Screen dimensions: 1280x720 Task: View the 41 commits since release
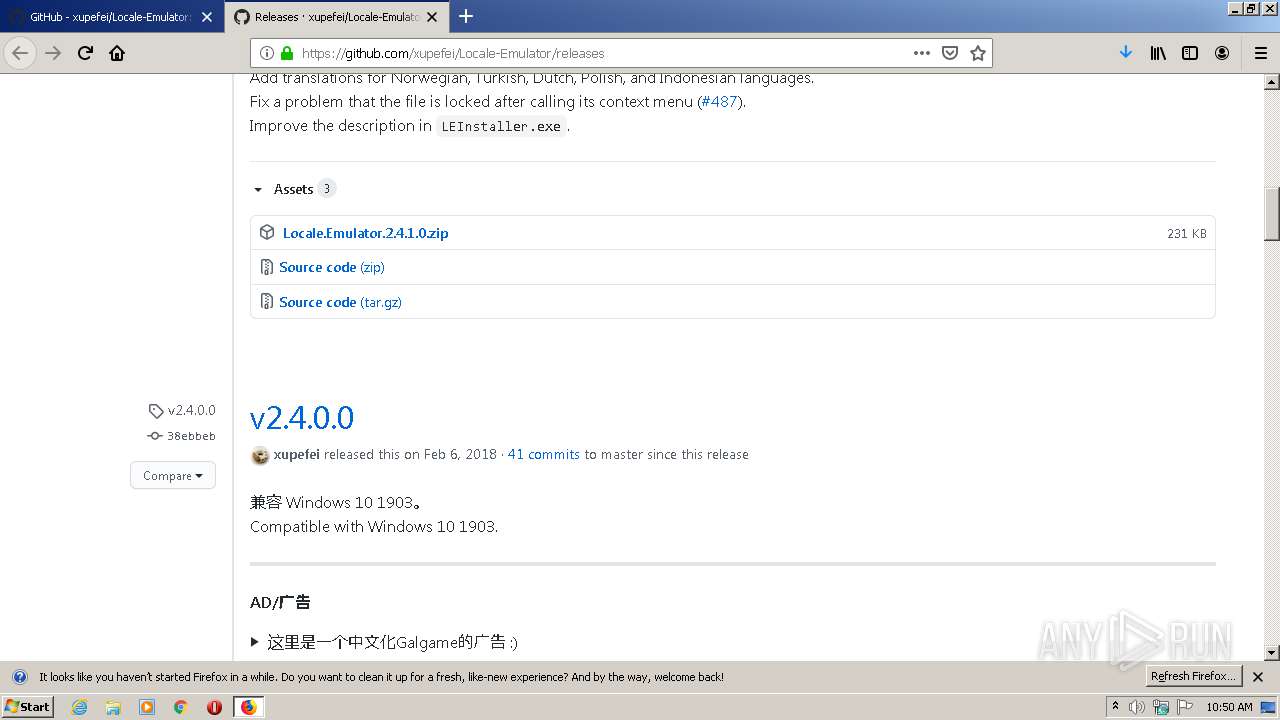[544, 454]
